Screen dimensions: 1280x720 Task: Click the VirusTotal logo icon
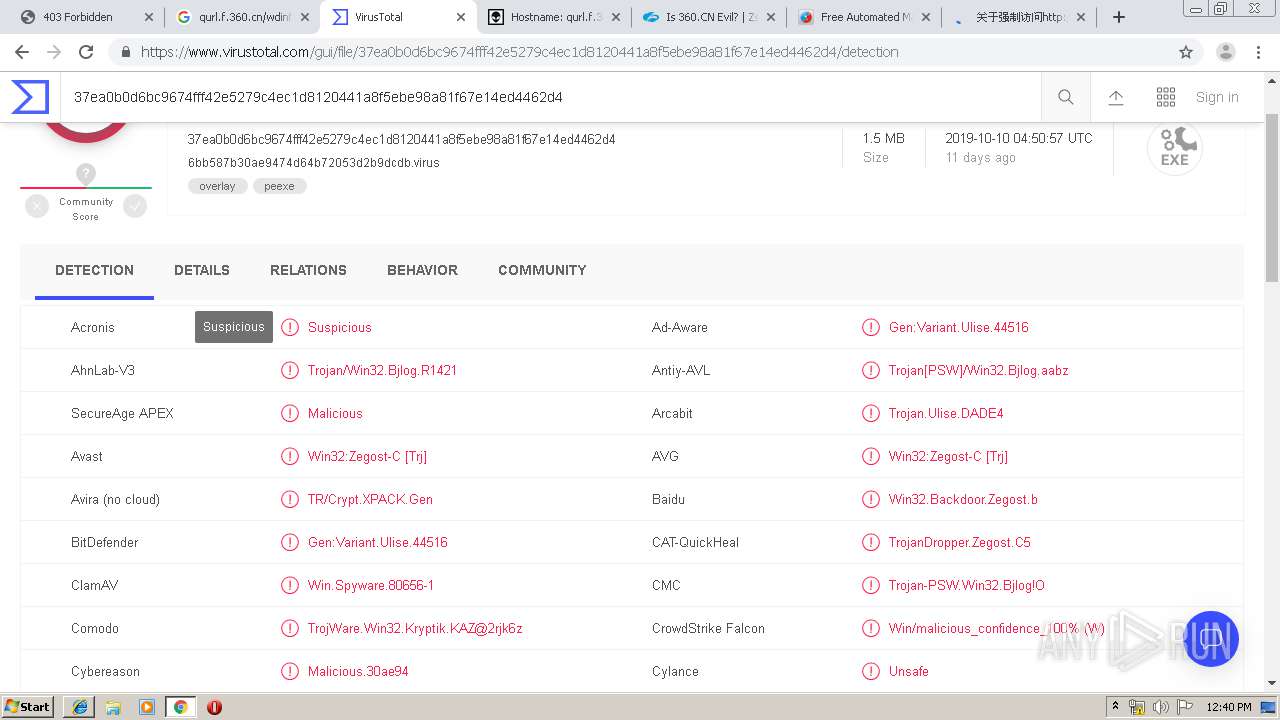pos(30,97)
